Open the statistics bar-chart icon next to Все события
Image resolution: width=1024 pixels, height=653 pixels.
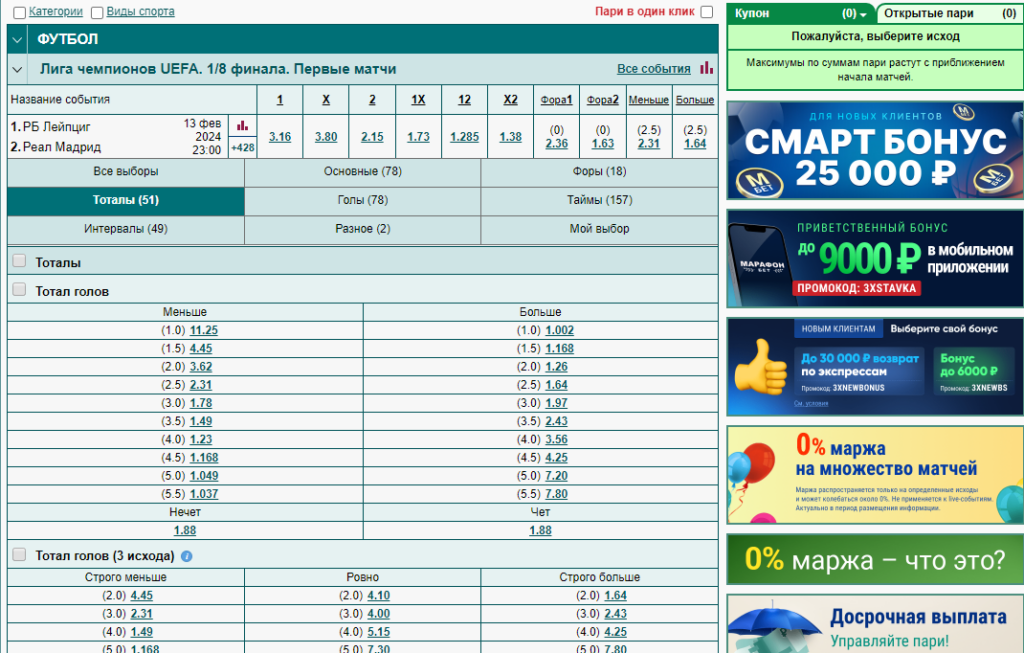[707, 68]
